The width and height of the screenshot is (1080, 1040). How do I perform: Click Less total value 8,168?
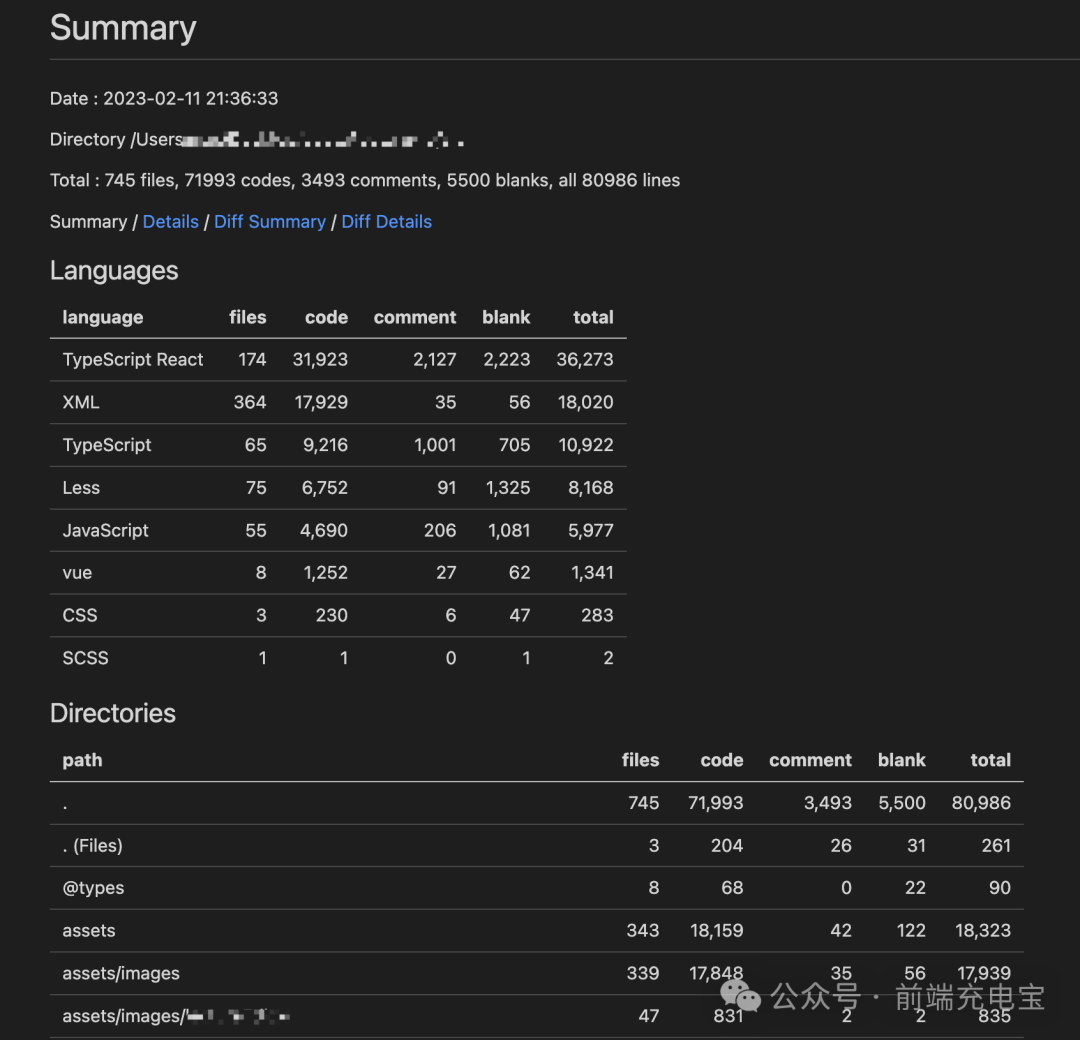[x=590, y=488]
